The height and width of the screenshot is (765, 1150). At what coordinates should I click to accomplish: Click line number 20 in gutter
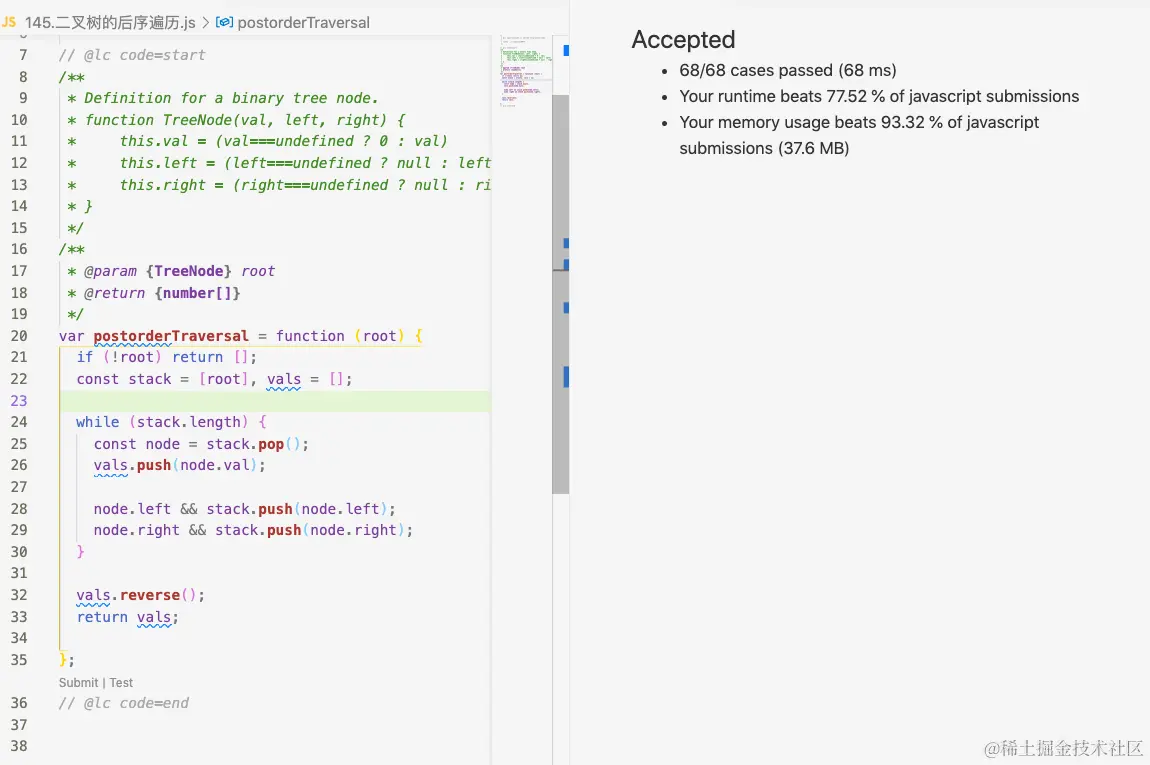(18, 336)
